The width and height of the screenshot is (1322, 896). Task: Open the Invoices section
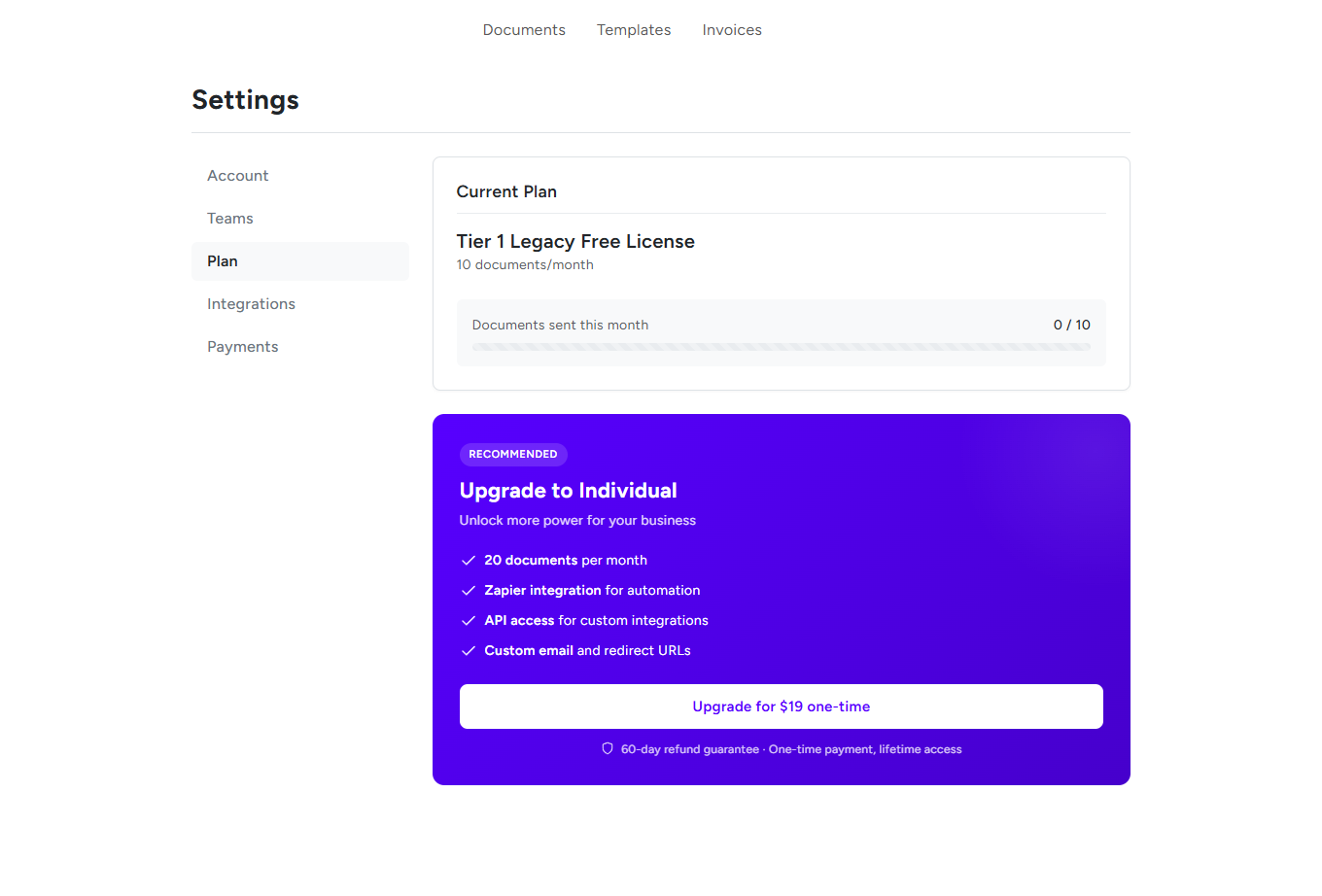coord(732,30)
